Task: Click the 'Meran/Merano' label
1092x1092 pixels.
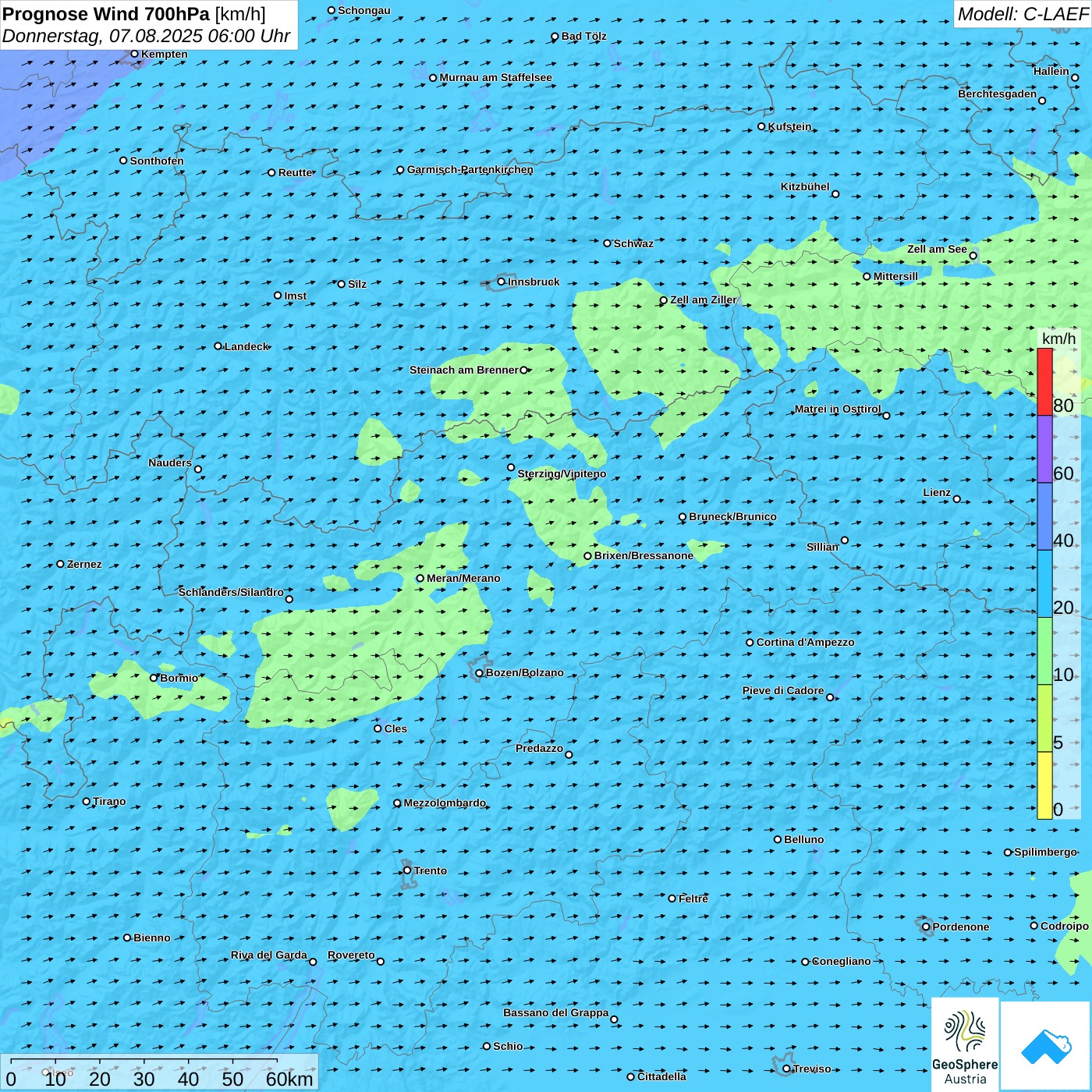Action: click(x=463, y=578)
